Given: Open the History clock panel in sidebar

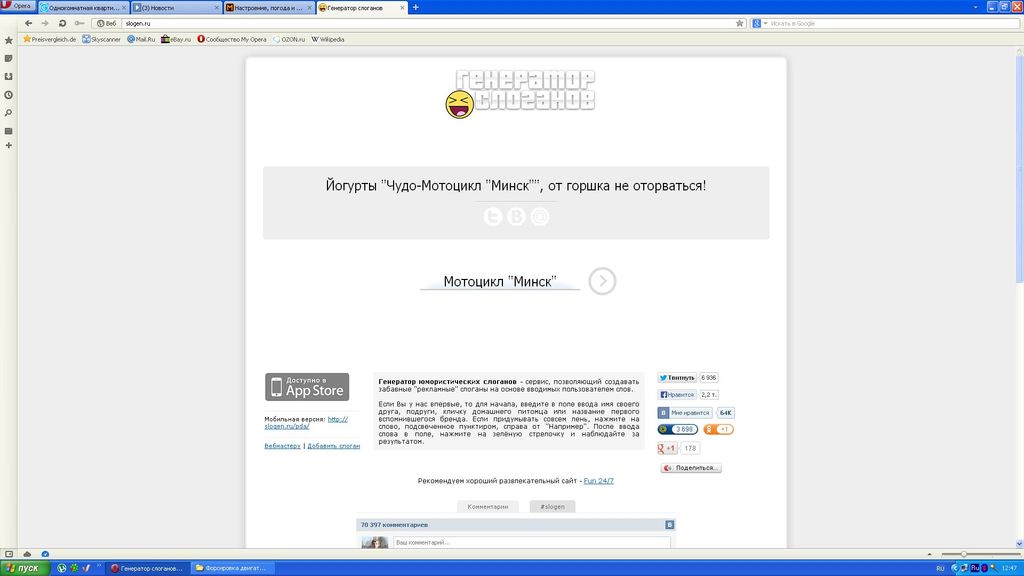Looking at the screenshot, I should click(8, 95).
